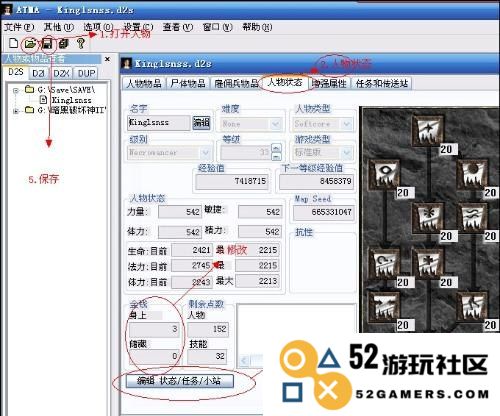Click the 力量 strength value field
Image resolution: width=500 pixels, height=416 pixels.
coord(180,212)
